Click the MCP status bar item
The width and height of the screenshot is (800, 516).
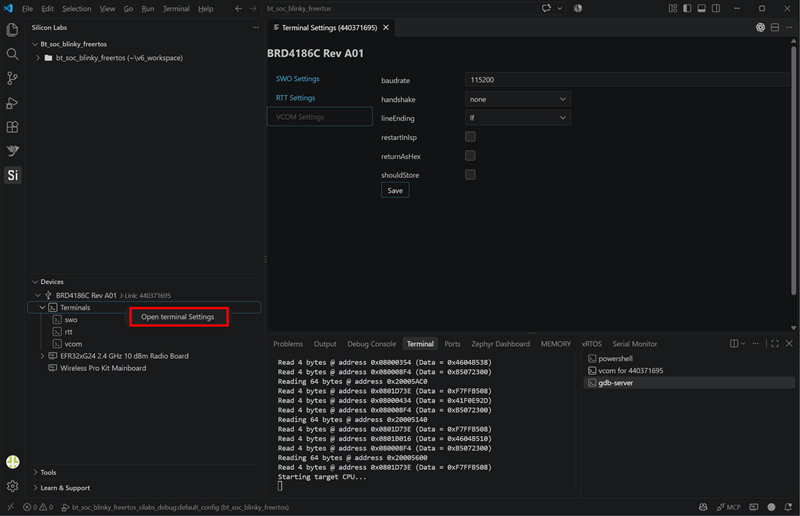(729, 507)
